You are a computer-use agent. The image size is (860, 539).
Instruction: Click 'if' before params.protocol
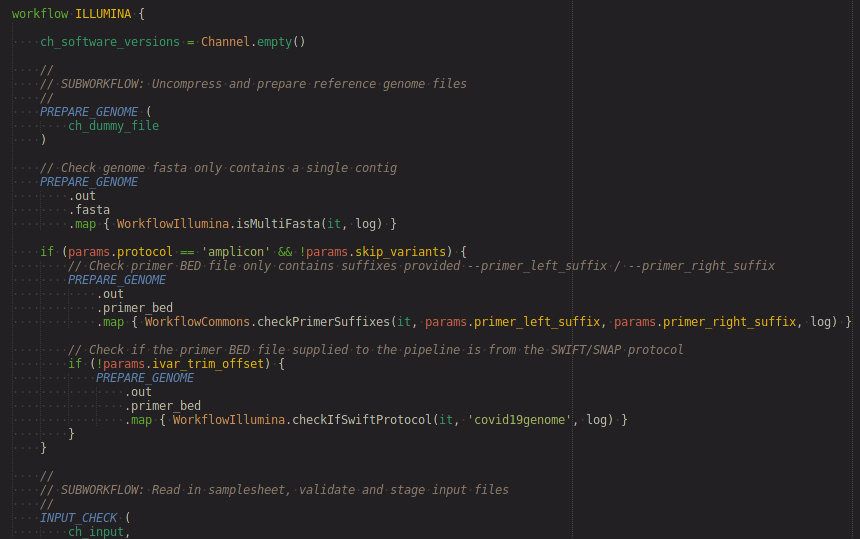coord(47,252)
